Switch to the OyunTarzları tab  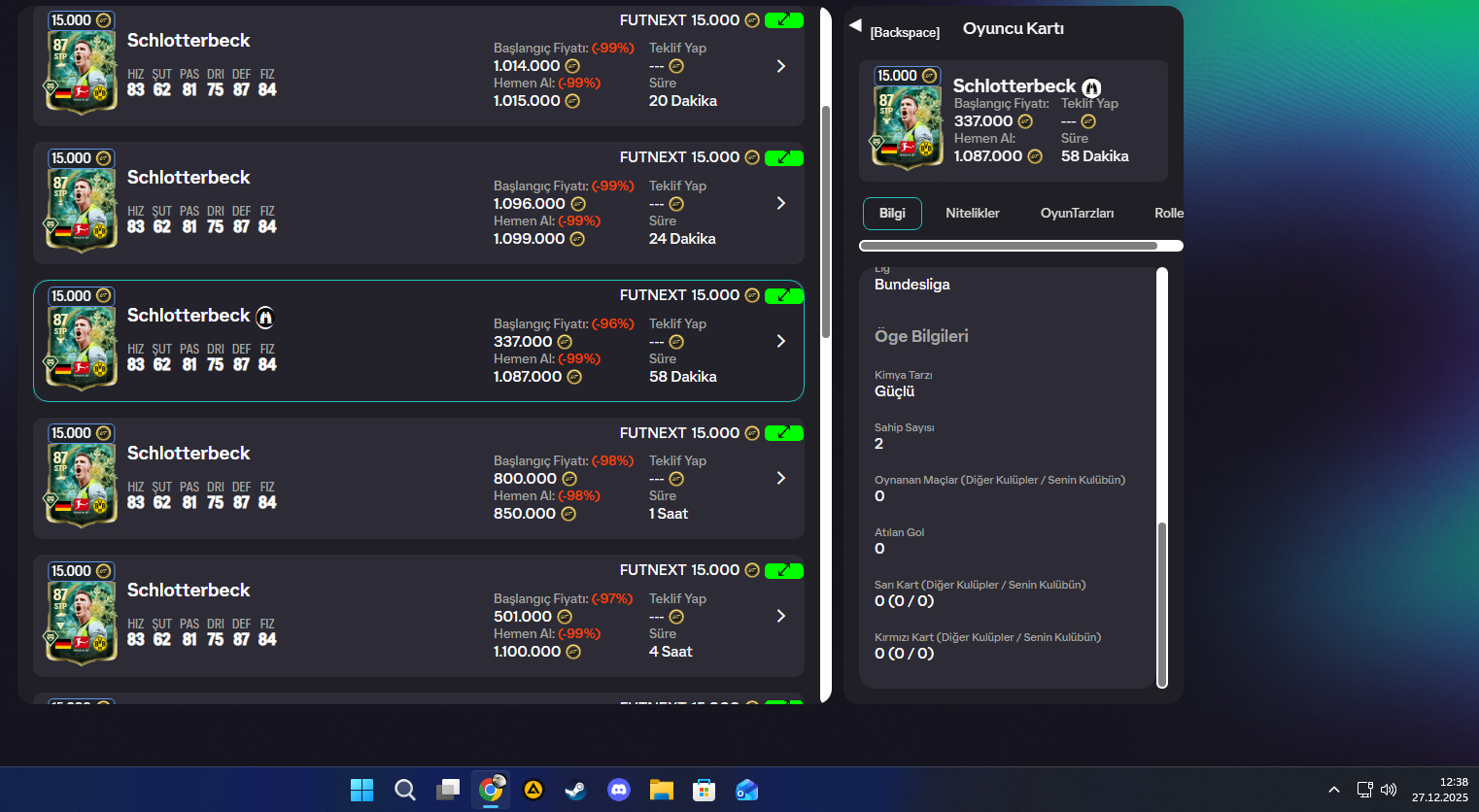point(1078,214)
